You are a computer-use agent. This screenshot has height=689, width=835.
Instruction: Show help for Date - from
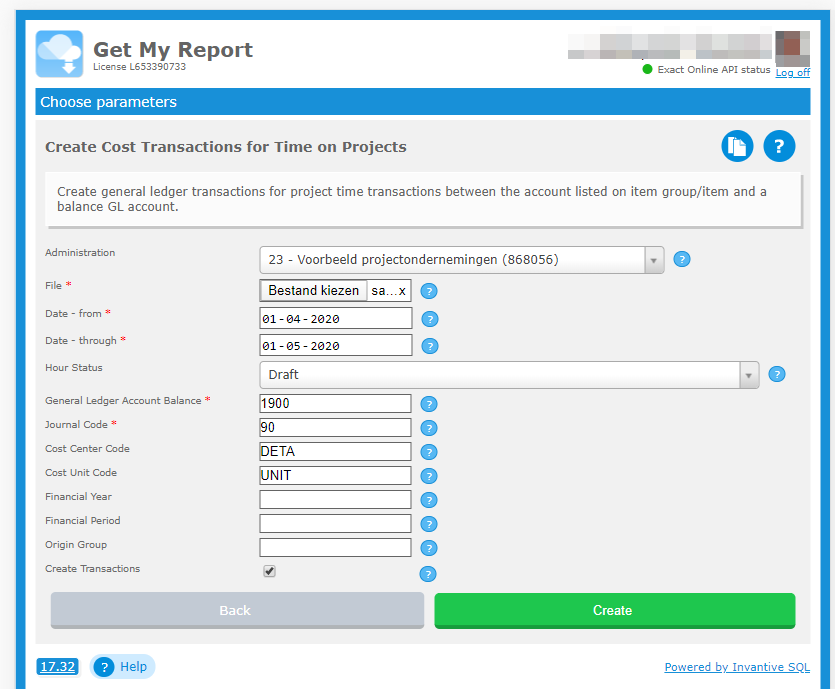tap(430, 319)
